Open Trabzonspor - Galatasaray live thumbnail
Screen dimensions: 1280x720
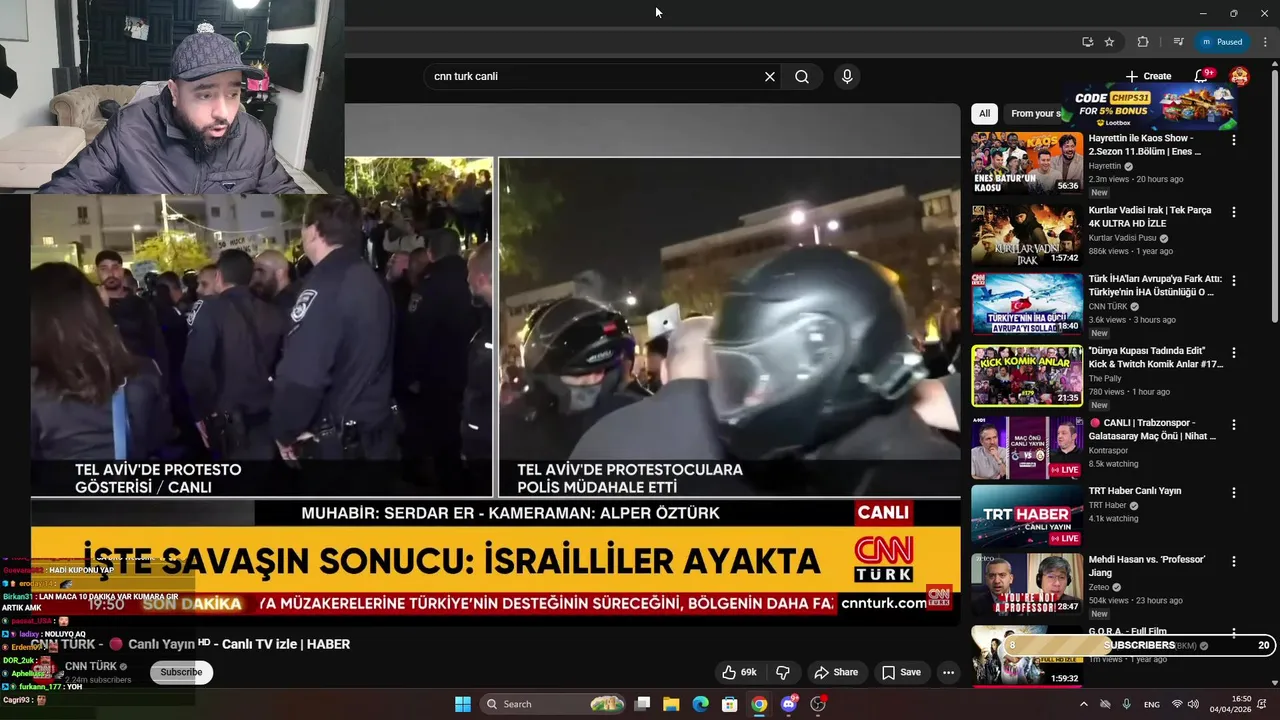[x=1026, y=447]
